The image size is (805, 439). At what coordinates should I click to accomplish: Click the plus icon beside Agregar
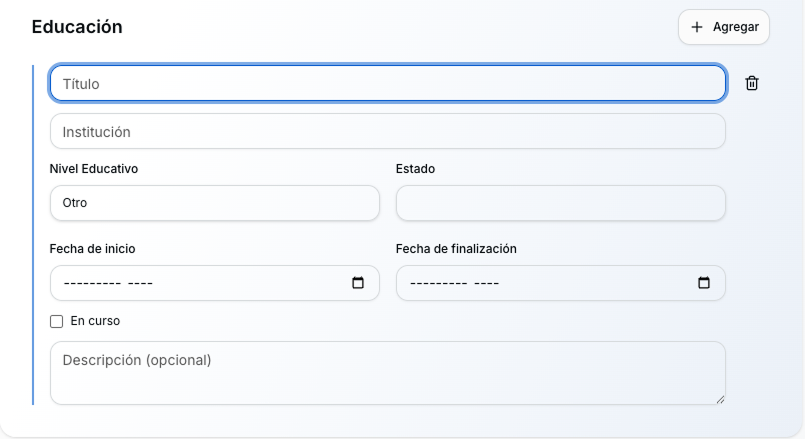697,27
